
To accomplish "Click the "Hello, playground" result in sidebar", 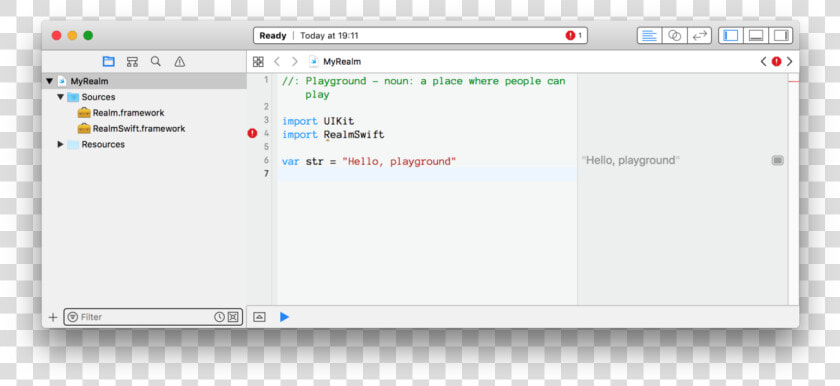I will click(x=631, y=161).
